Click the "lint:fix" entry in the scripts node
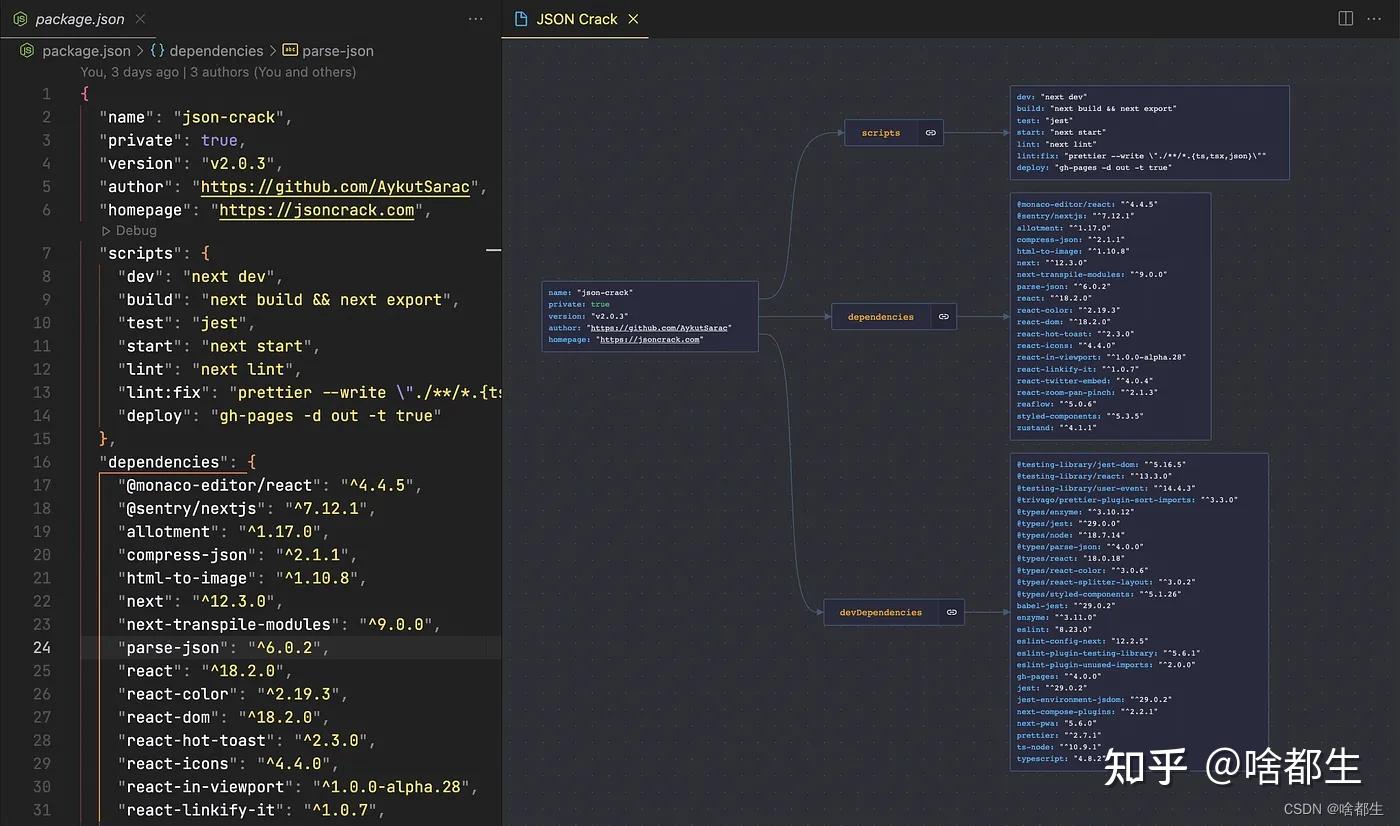 (x=1142, y=156)
